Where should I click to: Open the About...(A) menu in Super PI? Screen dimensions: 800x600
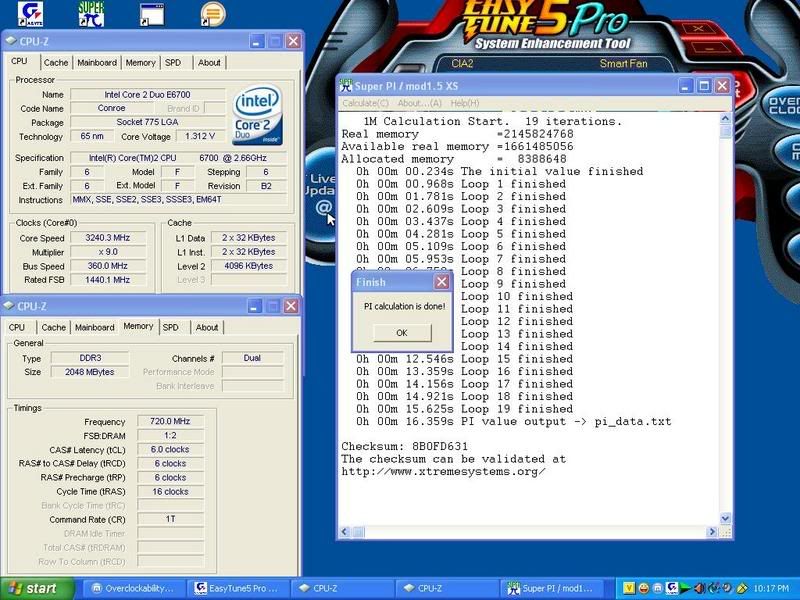pos(419,103)
